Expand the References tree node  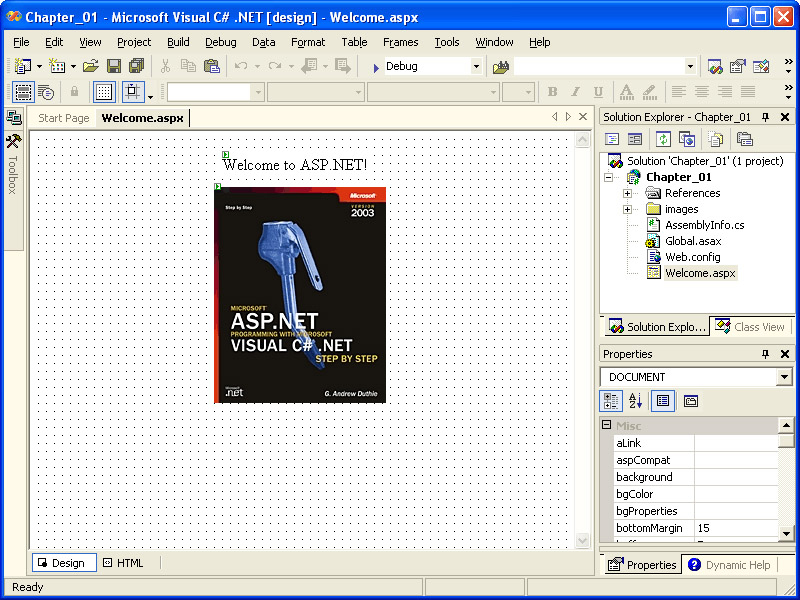click(627, 193)
